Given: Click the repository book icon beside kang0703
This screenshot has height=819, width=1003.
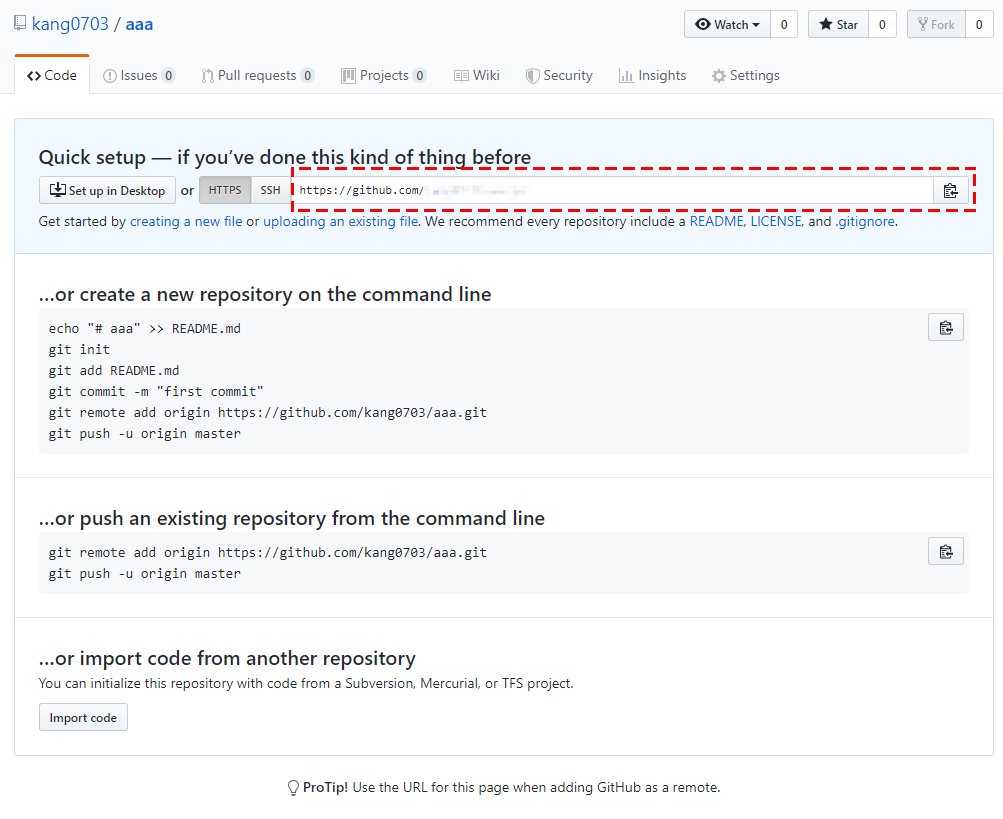Looking at the screenshot, I should coord(20,24).
